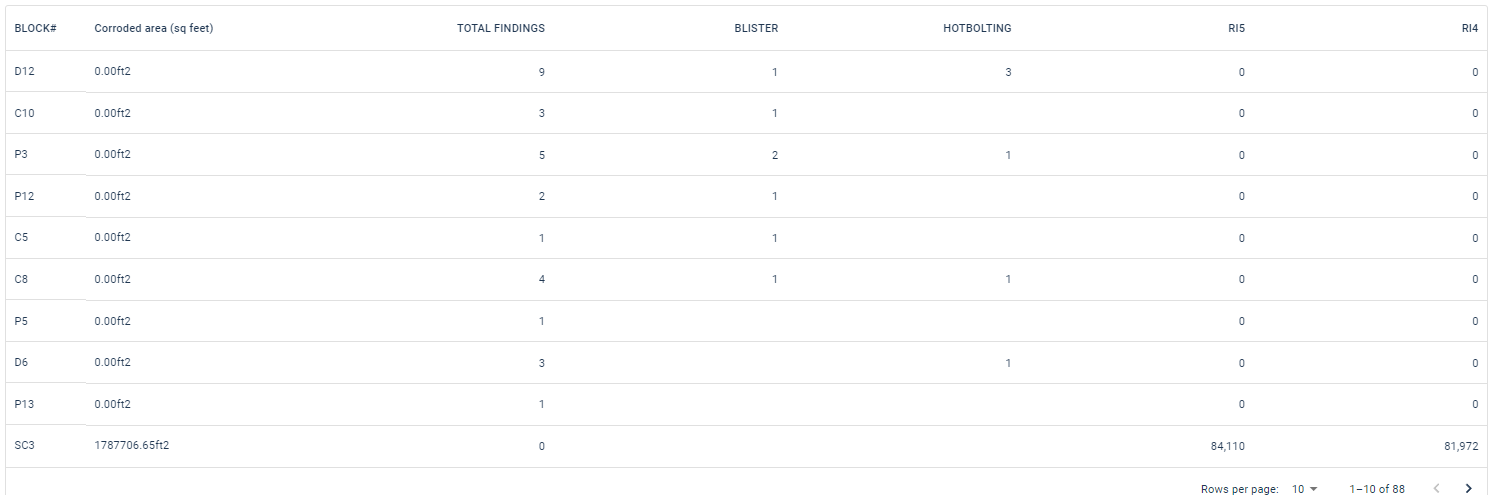Click the HOTBOLTING column header
1491x495 pixels.
coord(976,28)
